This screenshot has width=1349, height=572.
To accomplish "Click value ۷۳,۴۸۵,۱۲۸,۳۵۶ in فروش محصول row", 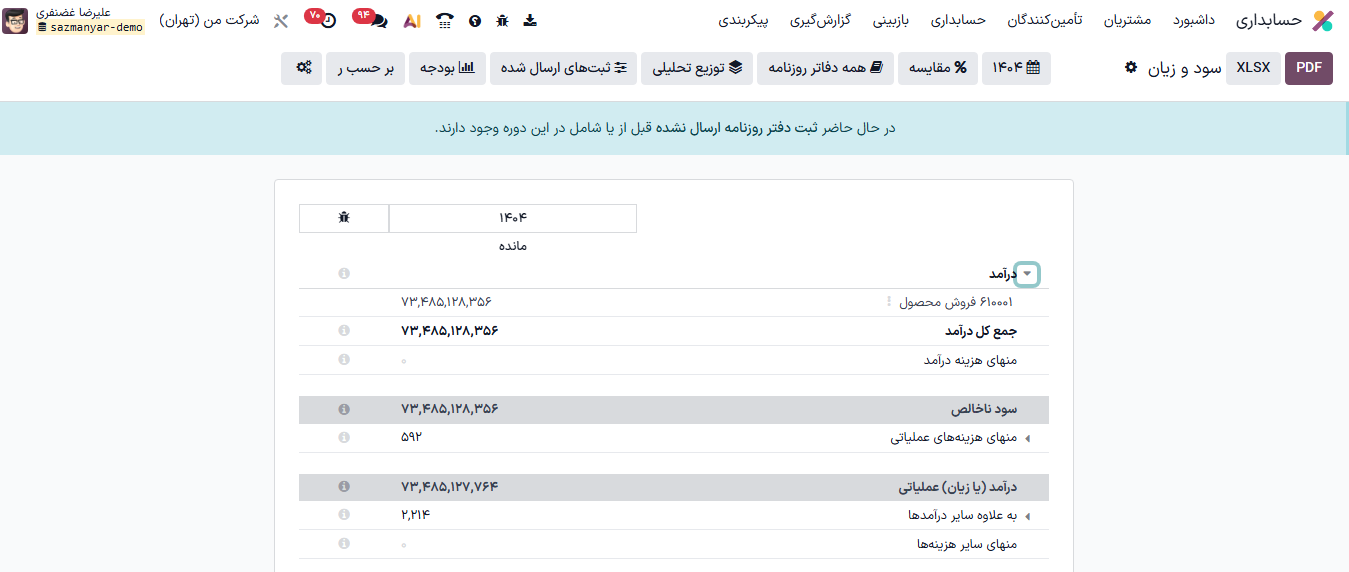I will click(x=446, y=302).
